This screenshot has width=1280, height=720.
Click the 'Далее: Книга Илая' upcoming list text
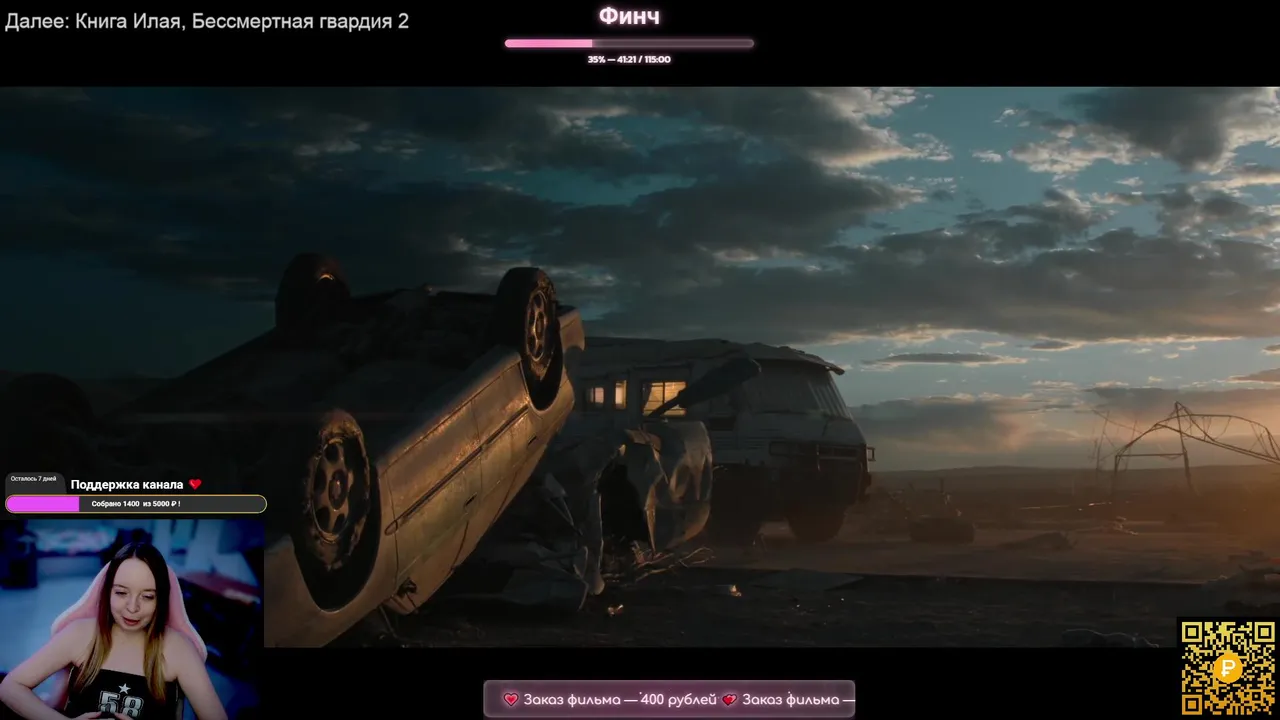(207, 21)
